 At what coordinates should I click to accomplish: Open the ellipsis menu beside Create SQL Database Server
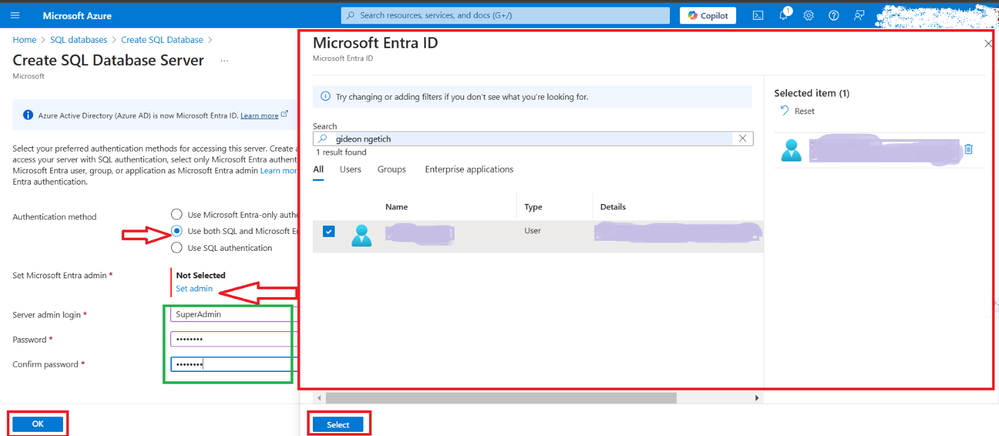point(224,61)
